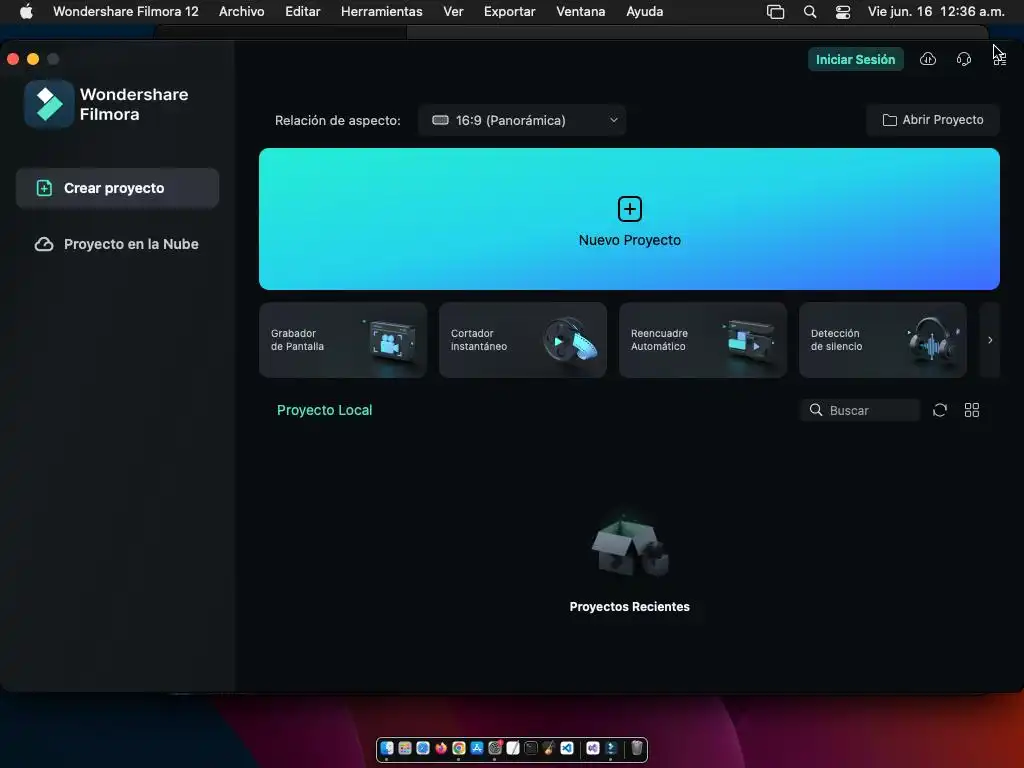Select the Proyecto Local tab
Image resolution: width=1024 pixels, height=768 pixels.
(x=325, y=410)
